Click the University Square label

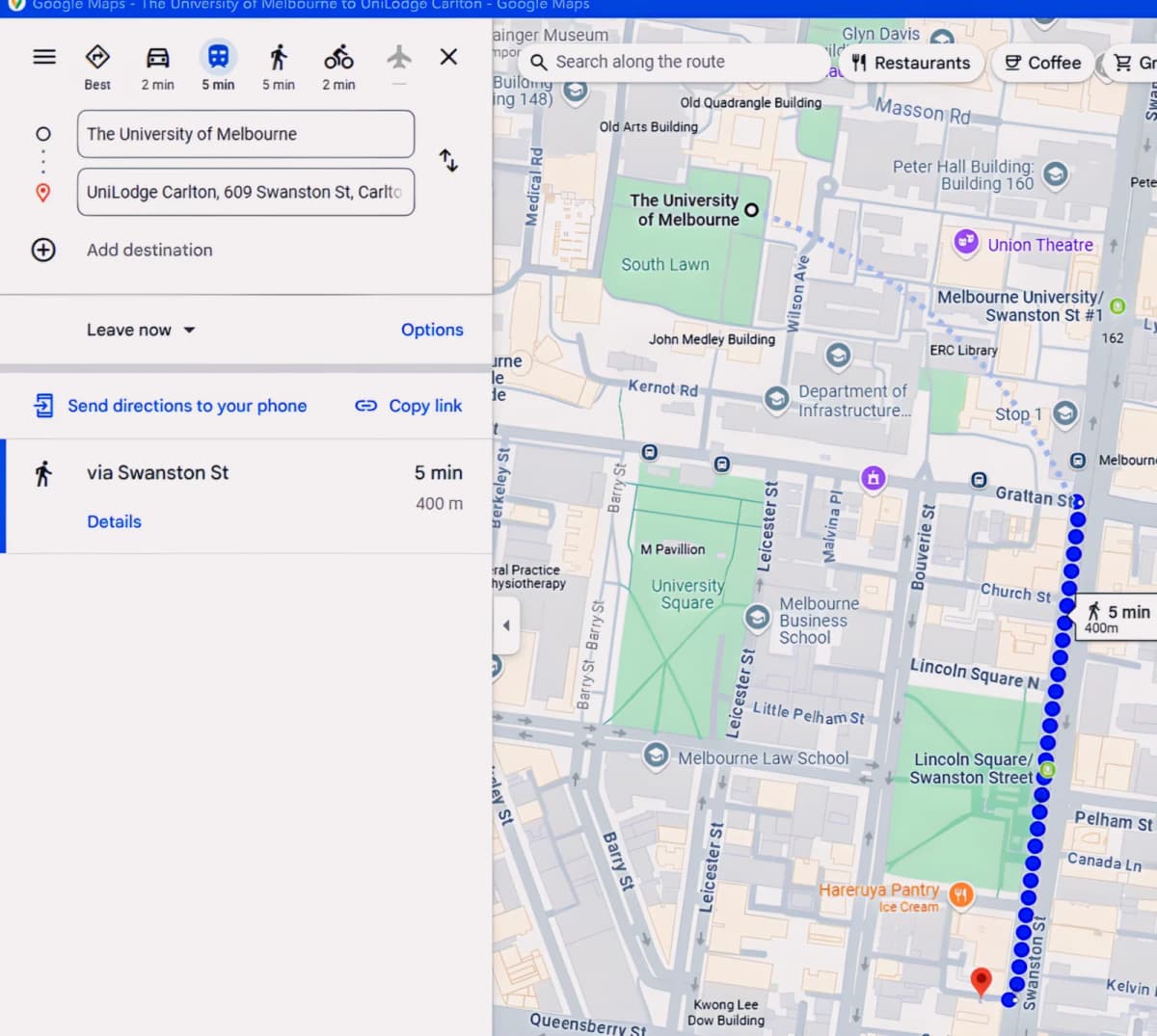[687, 594]
